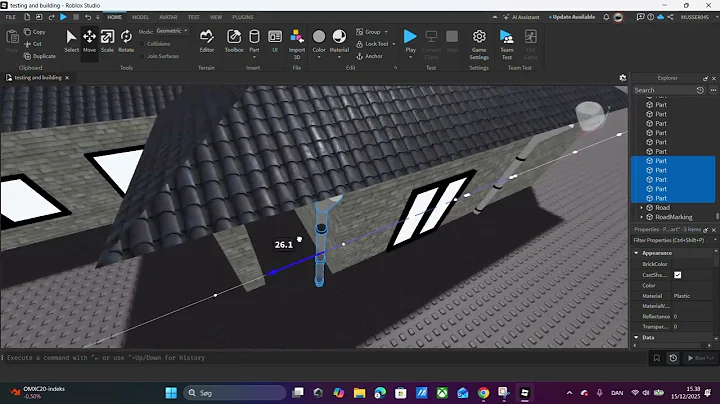Screen dimensions: 720x404
Task: Insert a new Part
Action: pos(254,39)
